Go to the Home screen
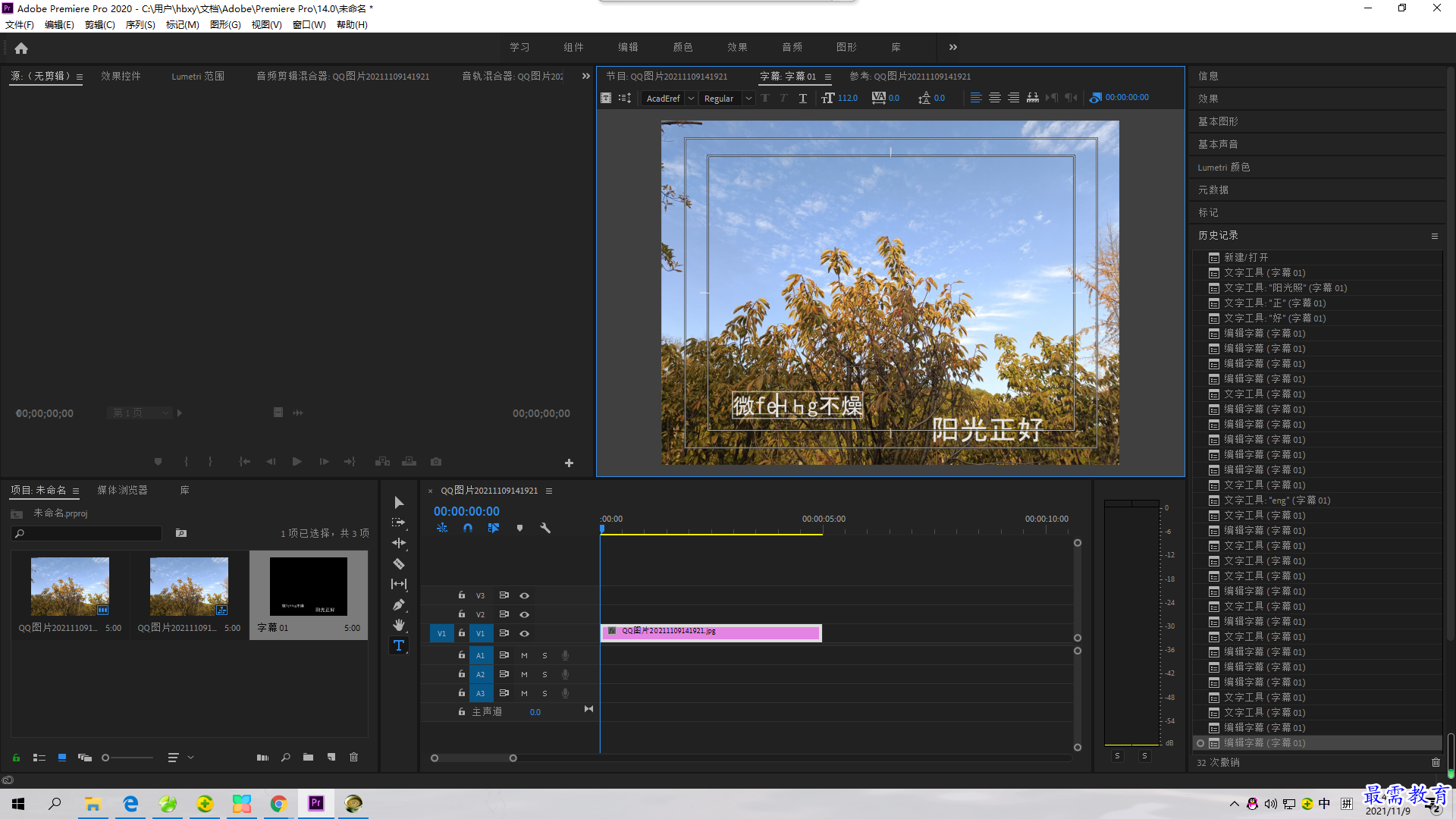The width and height of the screenshot is (1456, 819). (x=21, y=48)
